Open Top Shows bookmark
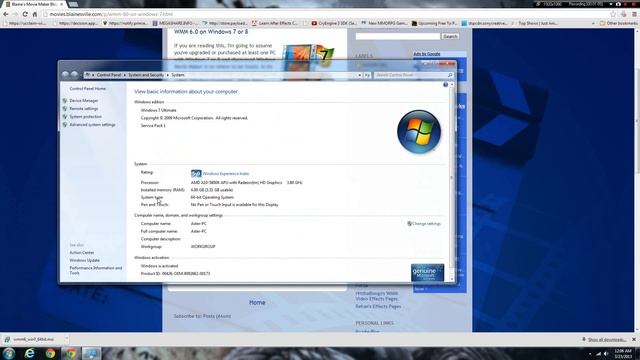Screen dimensions: 640x360 click(x=538, y=23)
